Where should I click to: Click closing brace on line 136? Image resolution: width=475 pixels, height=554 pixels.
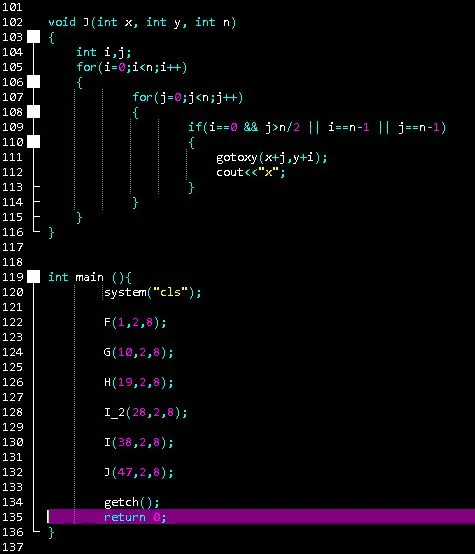point(51,532)
